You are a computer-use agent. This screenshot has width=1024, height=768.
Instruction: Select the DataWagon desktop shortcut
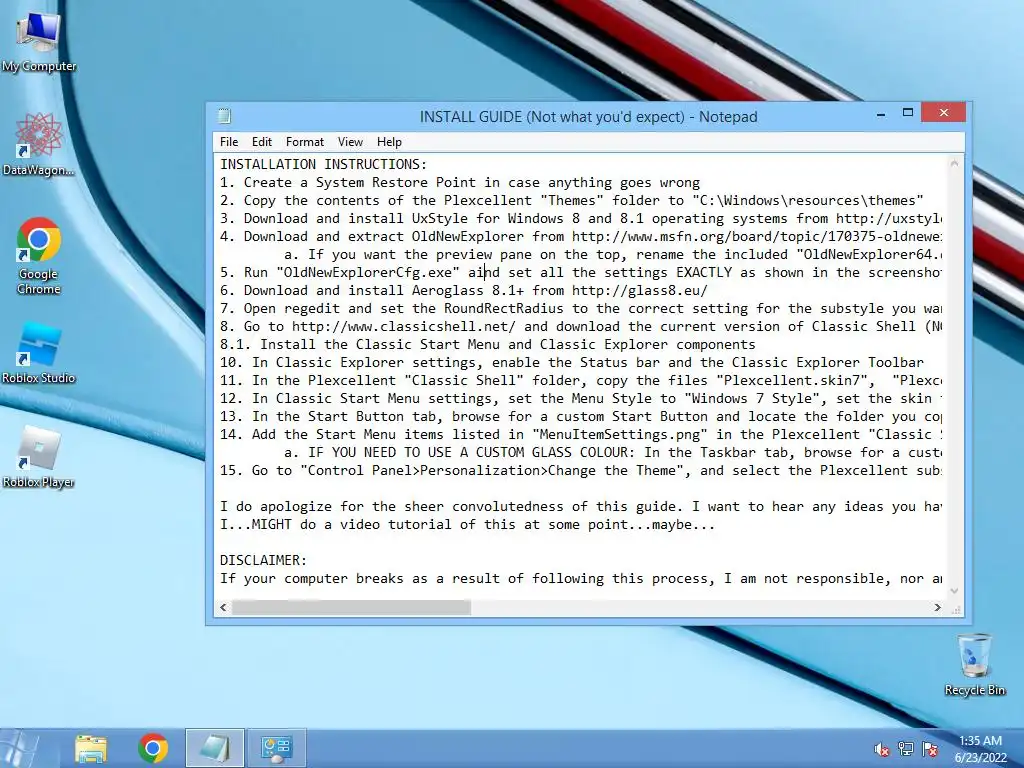[x=38, y=144]
